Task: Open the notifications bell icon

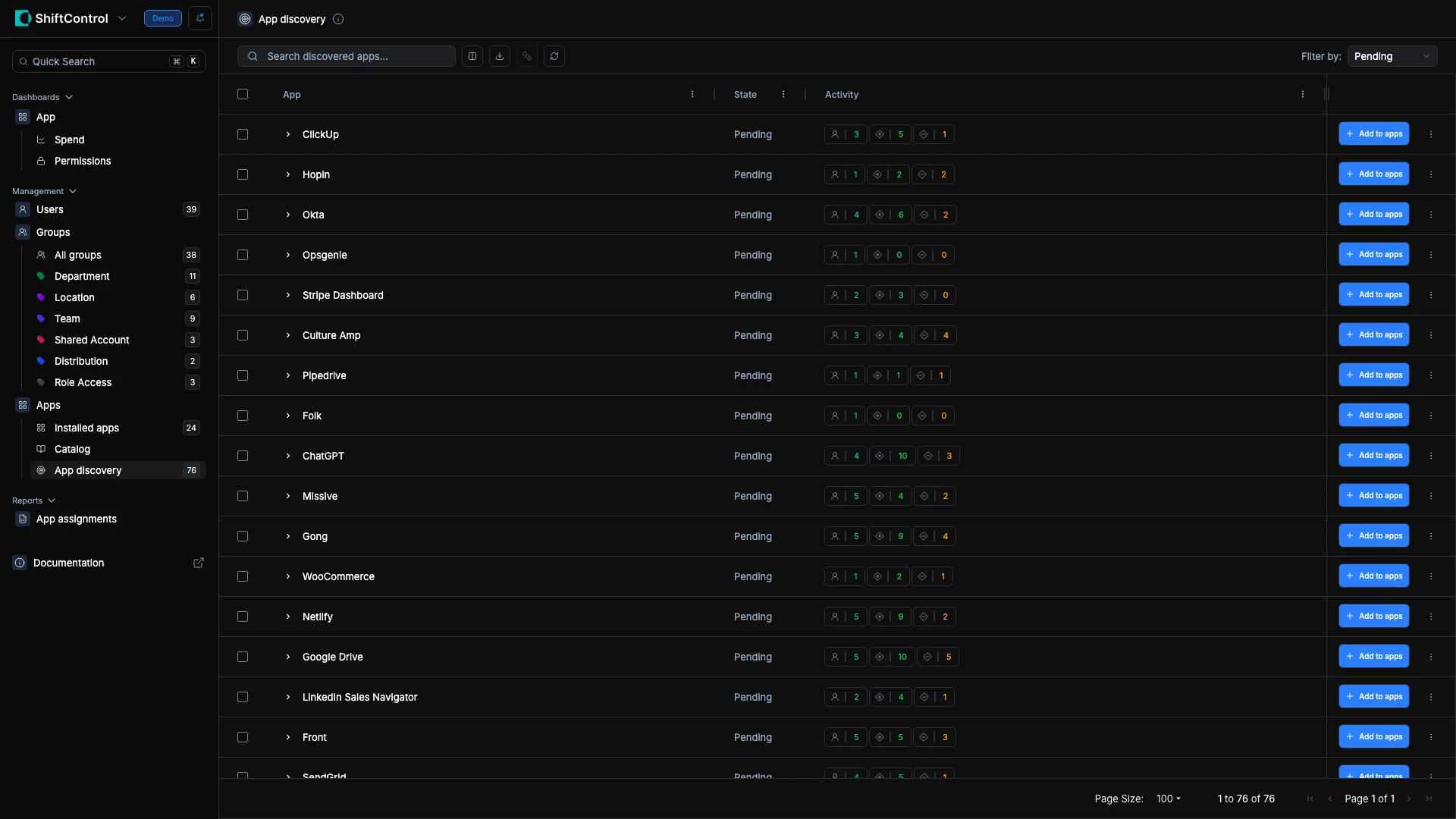Action: 200,18
